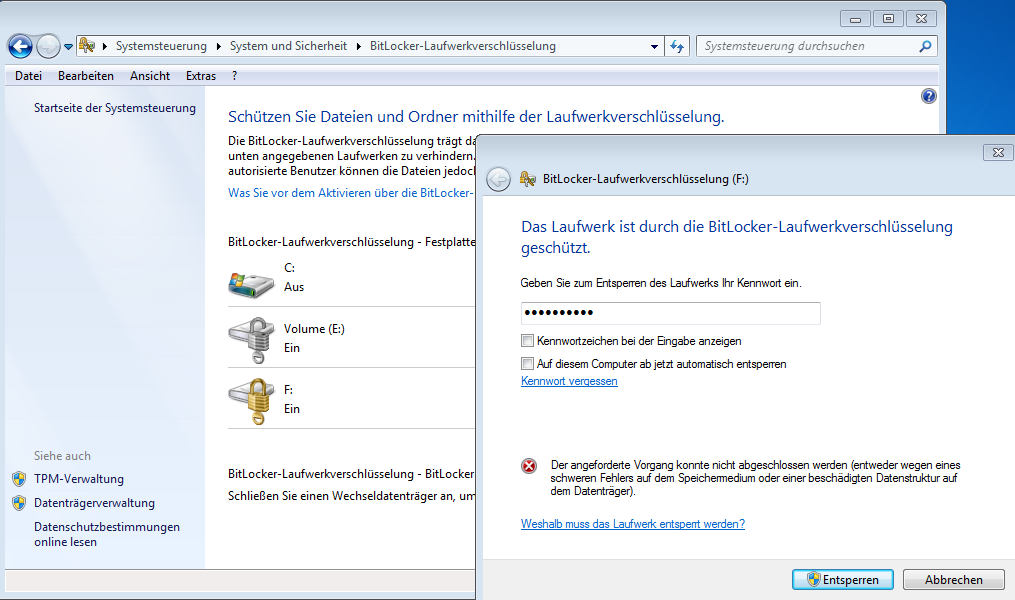This screenshot has height=600, width=1015.
Task: Open the Bearbeiten menu
Action: 85,76
